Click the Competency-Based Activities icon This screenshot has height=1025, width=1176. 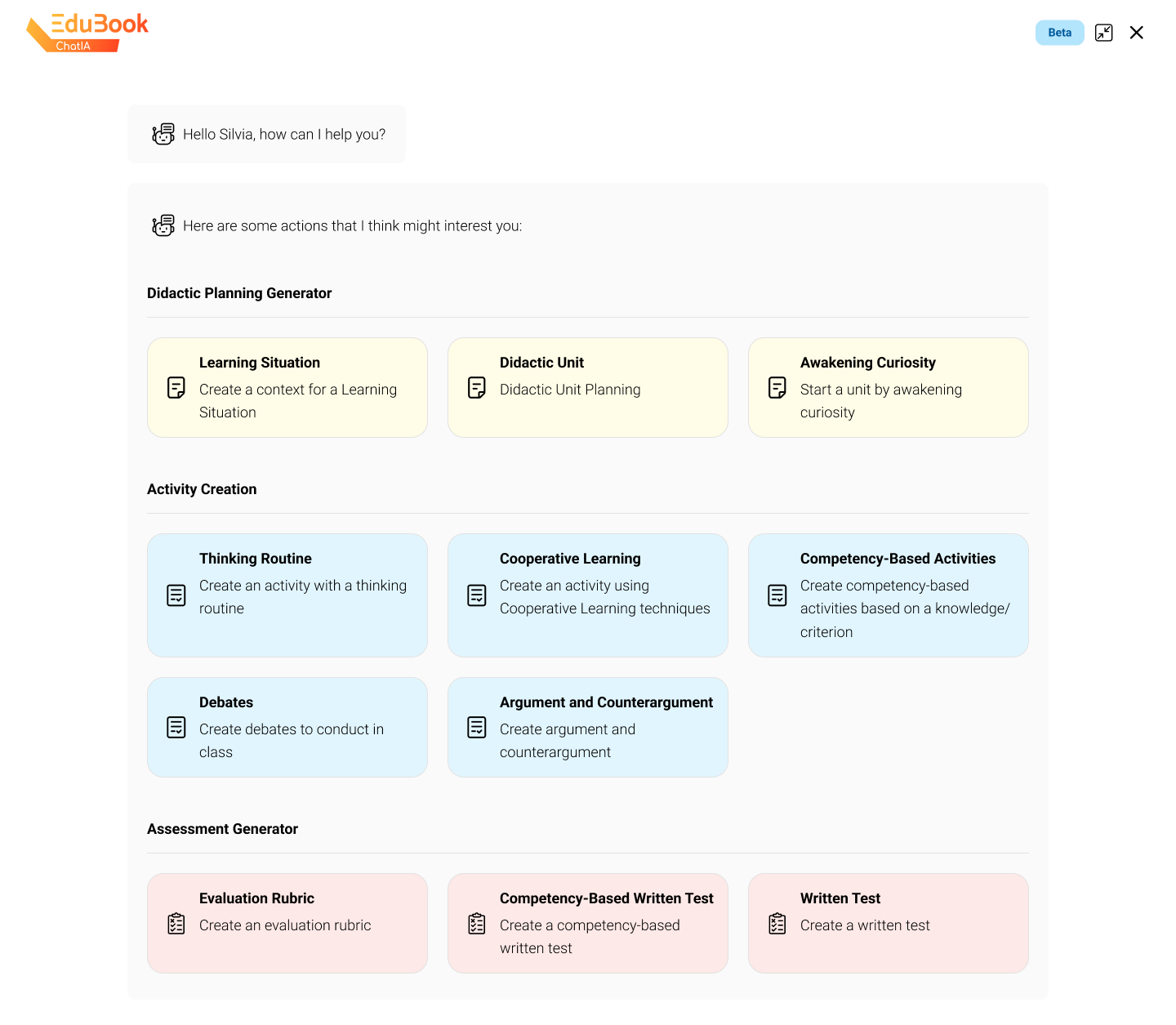(777, 596)
